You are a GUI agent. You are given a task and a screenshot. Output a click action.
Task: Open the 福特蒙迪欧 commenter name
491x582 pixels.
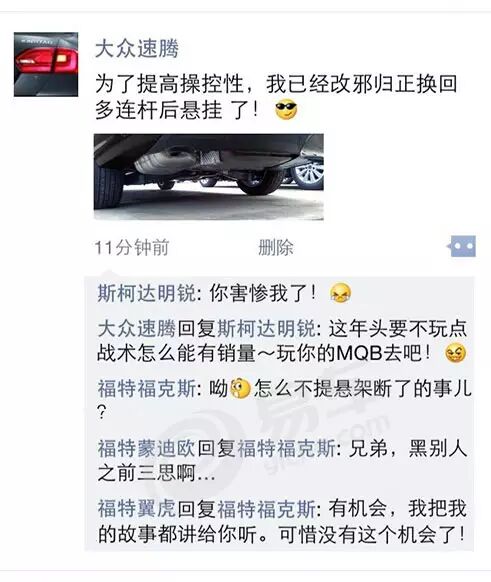(x=146, y=448)
